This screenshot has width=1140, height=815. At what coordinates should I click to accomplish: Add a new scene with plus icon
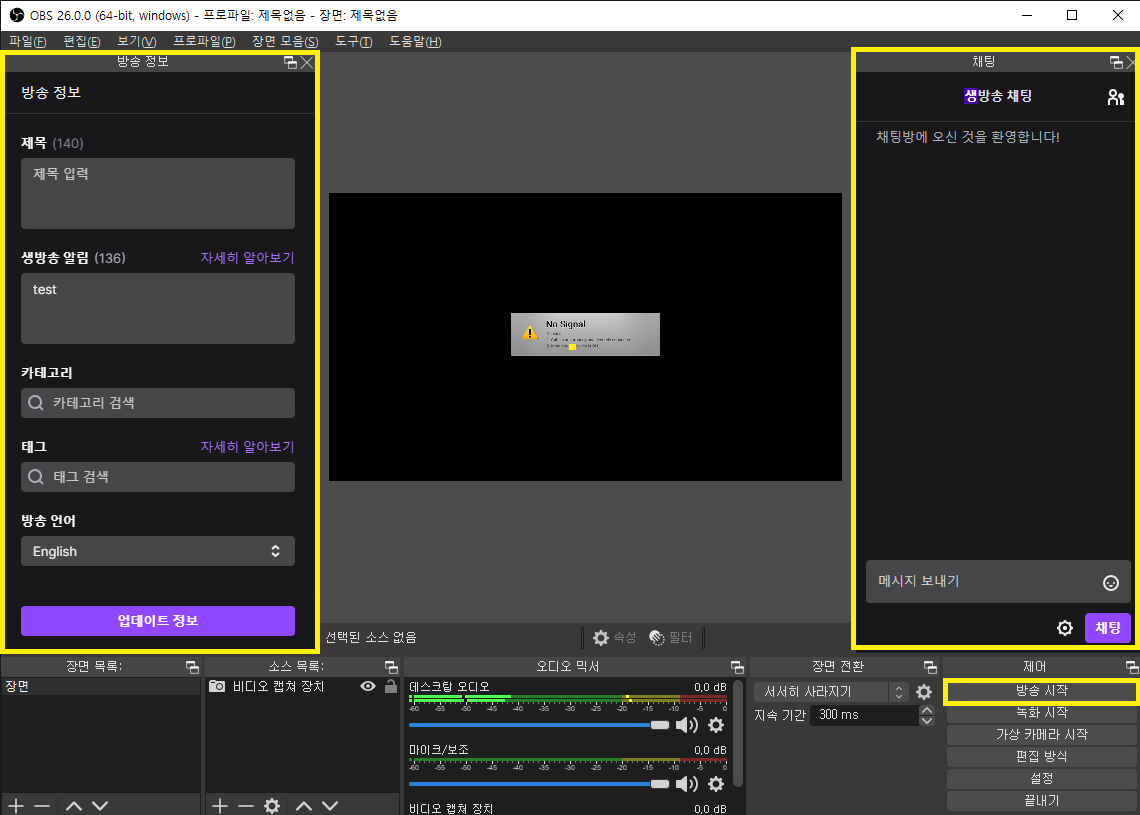pyautogui.click(x=16, y=806)
